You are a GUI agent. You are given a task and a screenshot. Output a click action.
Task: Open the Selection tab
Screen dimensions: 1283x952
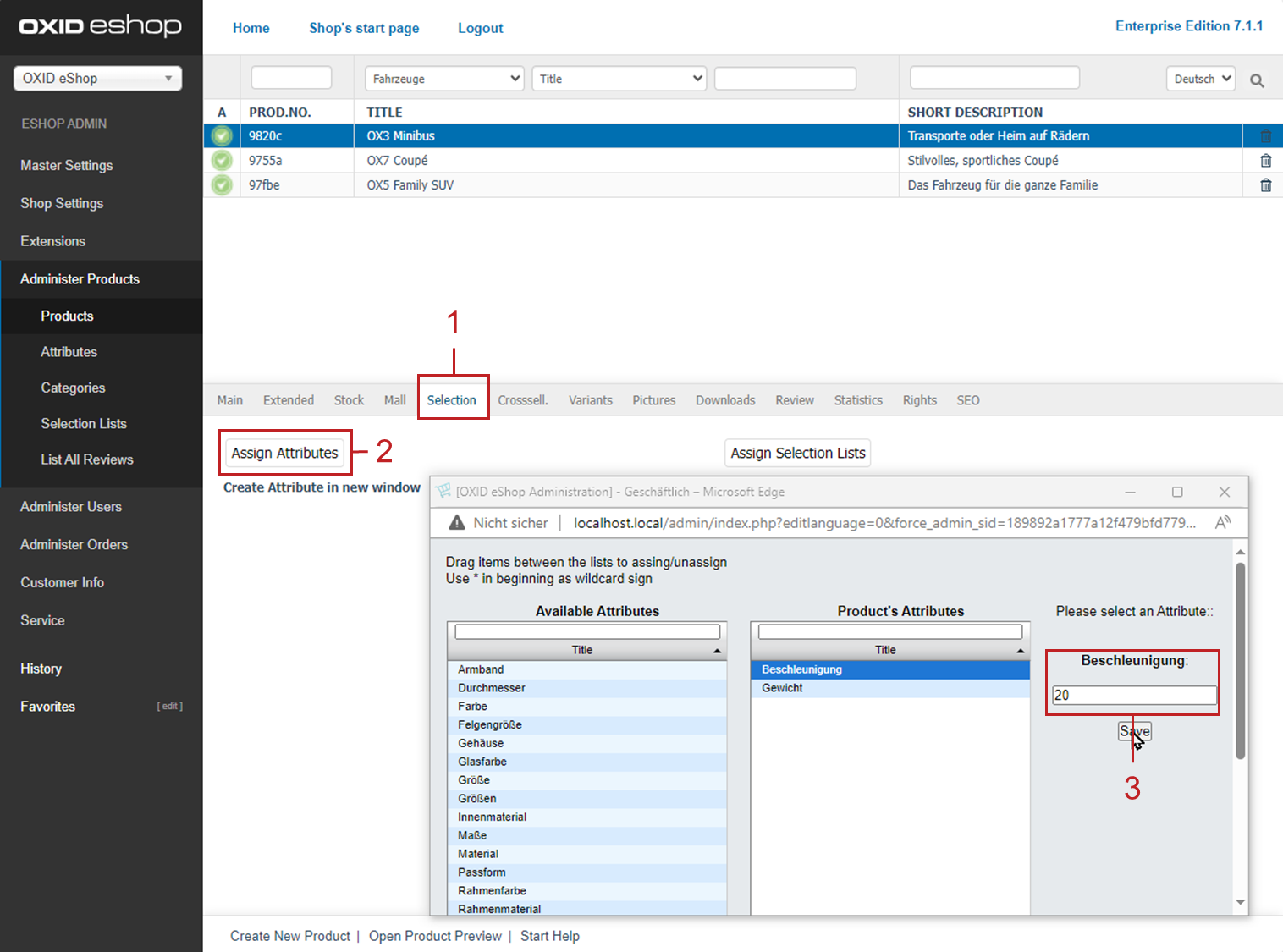click(452, 400)
